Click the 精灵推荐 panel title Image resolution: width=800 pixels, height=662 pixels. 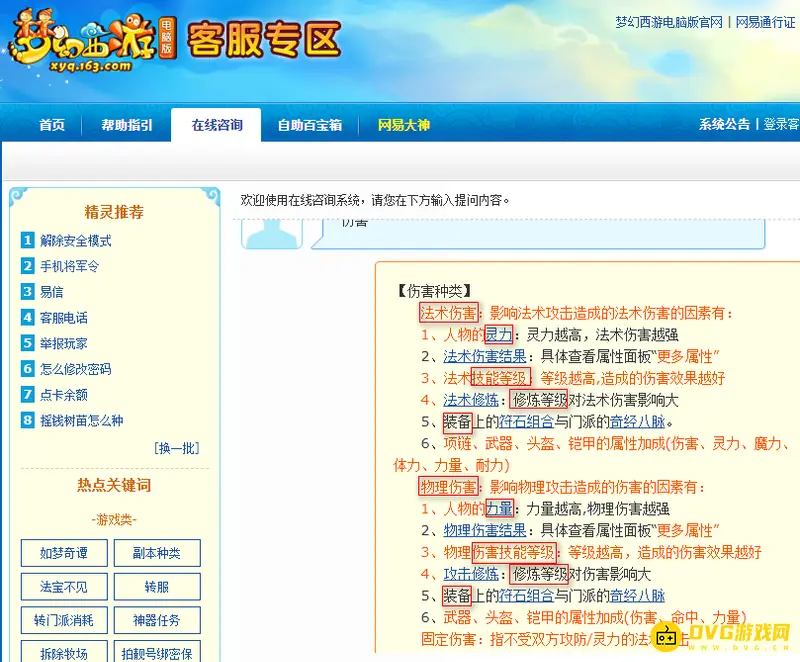point(114,212)
